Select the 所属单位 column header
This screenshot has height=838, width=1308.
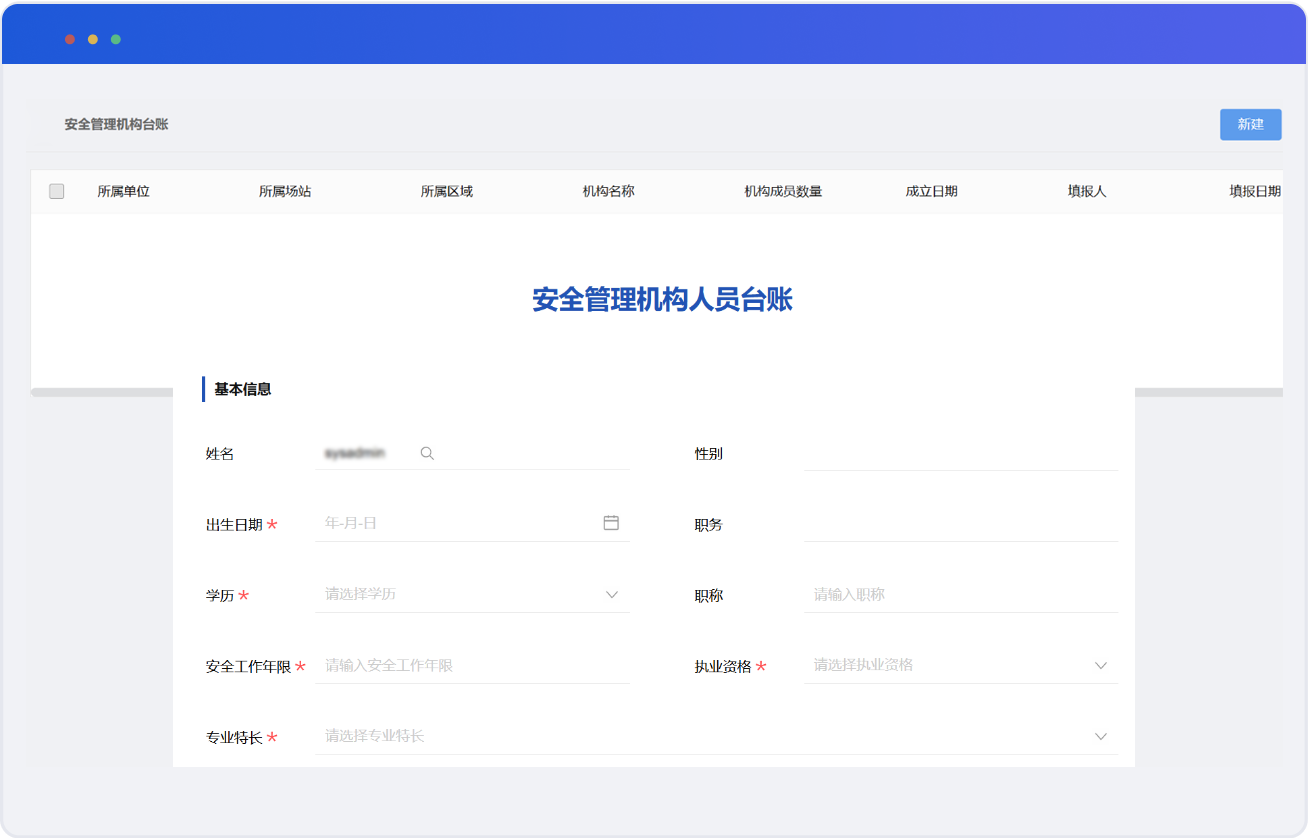point(123,191)
